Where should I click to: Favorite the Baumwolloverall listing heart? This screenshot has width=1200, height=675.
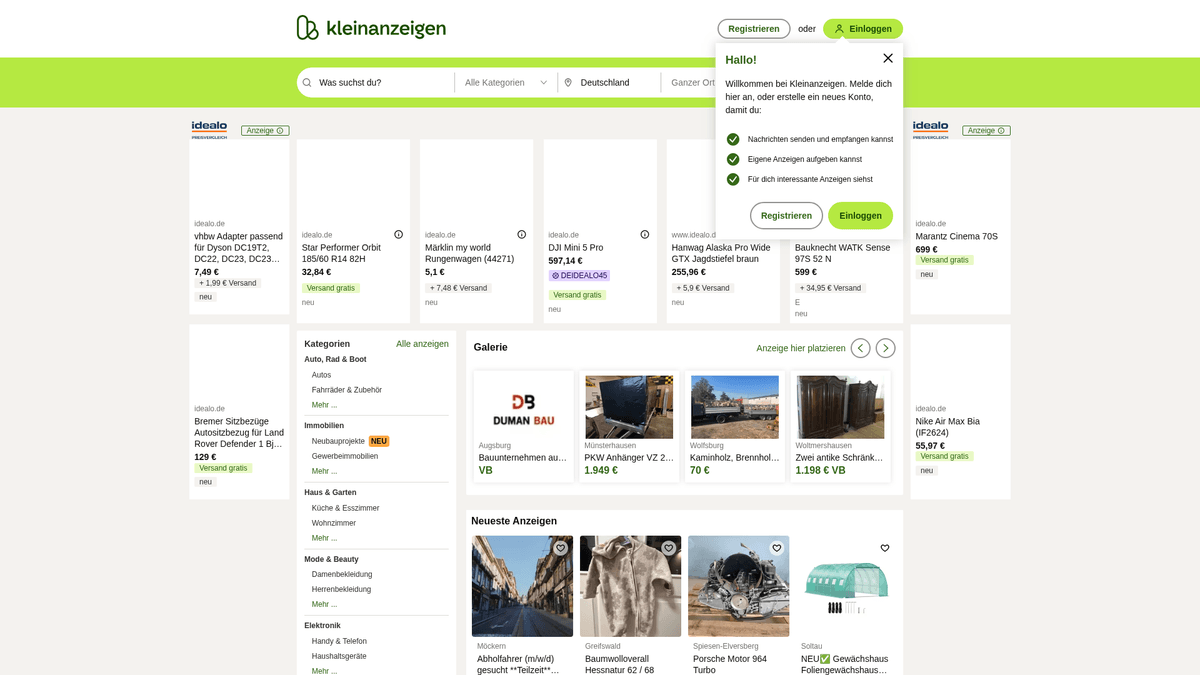669,548
